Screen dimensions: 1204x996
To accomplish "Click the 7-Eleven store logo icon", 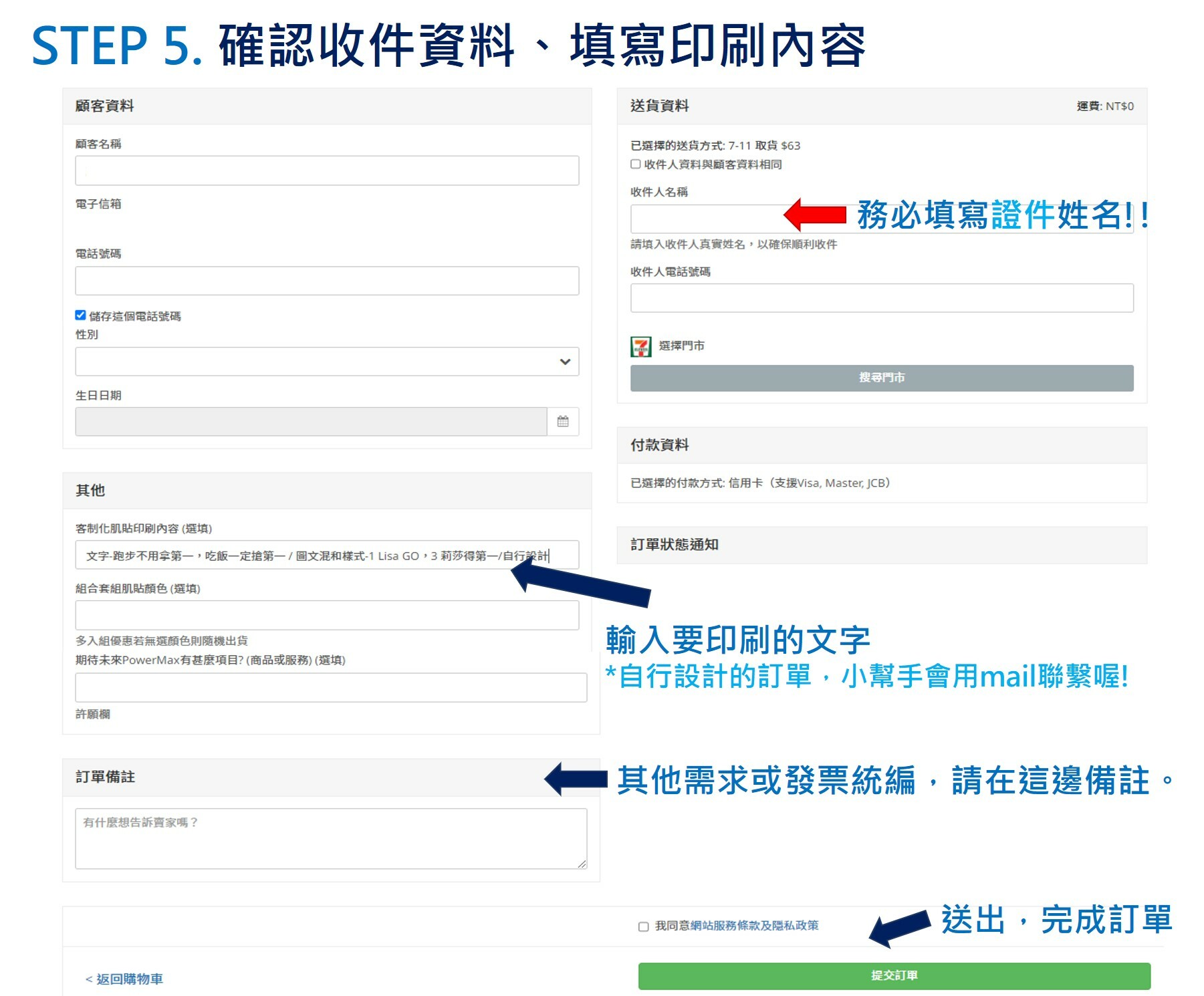I will tap(640, 346).
